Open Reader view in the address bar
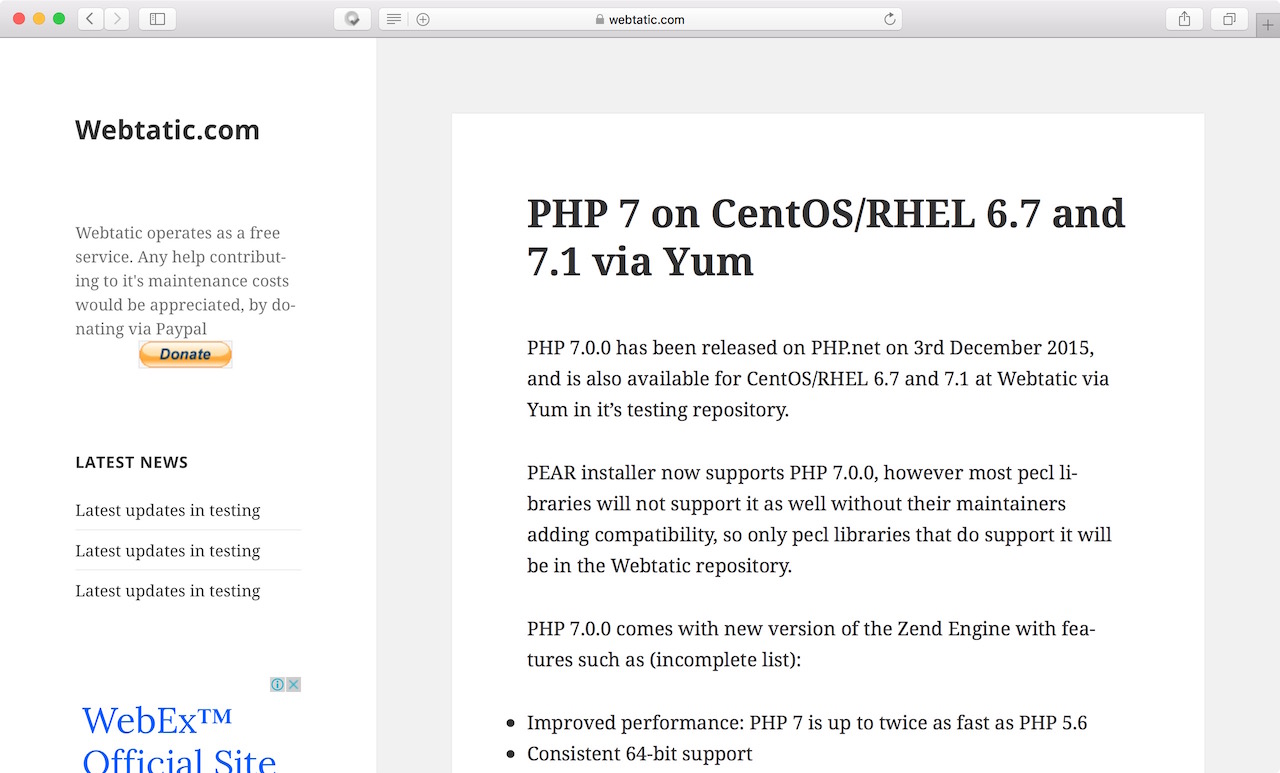The width and height of the screenshot is (1280, 773). 394,19
